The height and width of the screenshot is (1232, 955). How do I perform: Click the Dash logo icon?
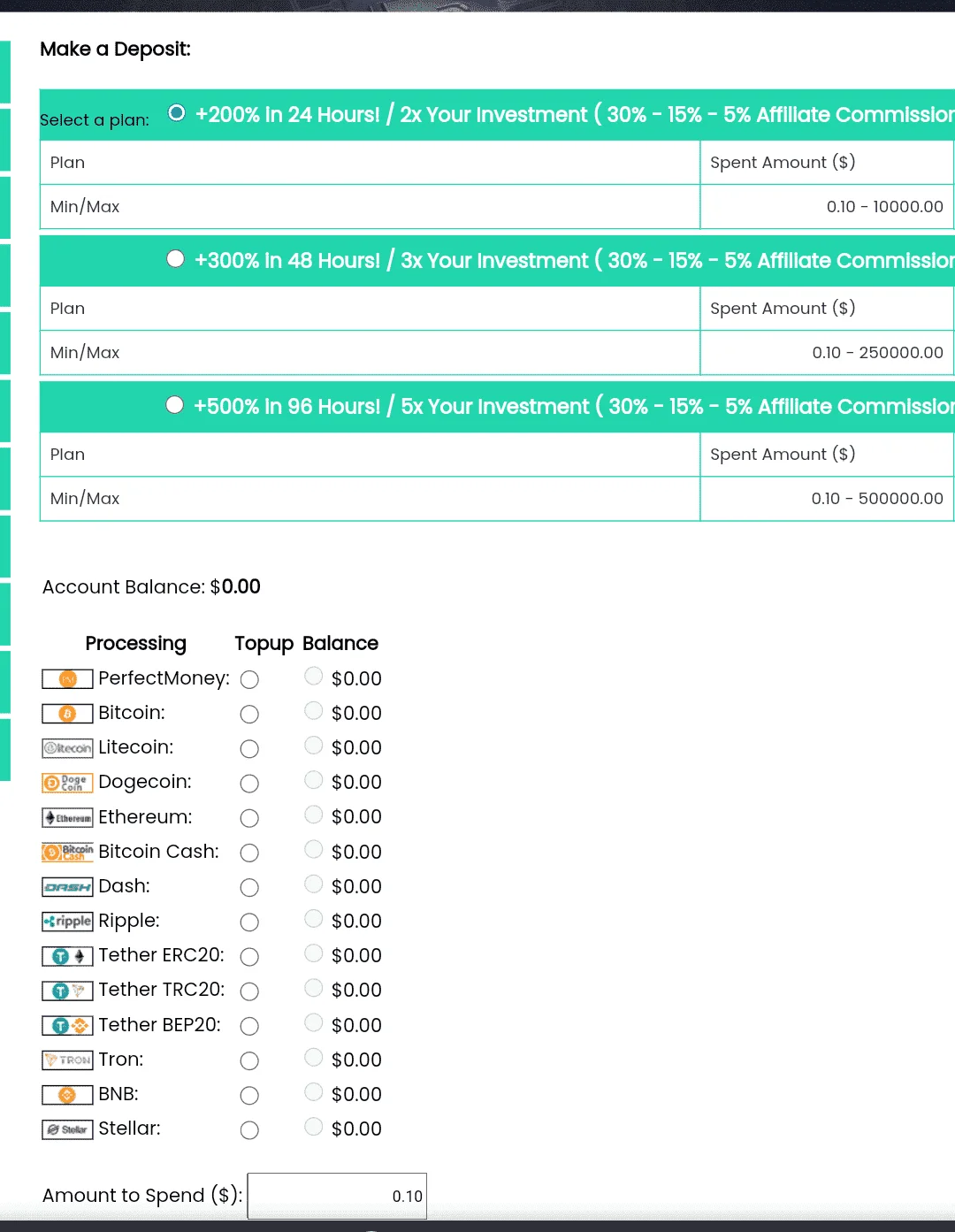coord(67,887)
